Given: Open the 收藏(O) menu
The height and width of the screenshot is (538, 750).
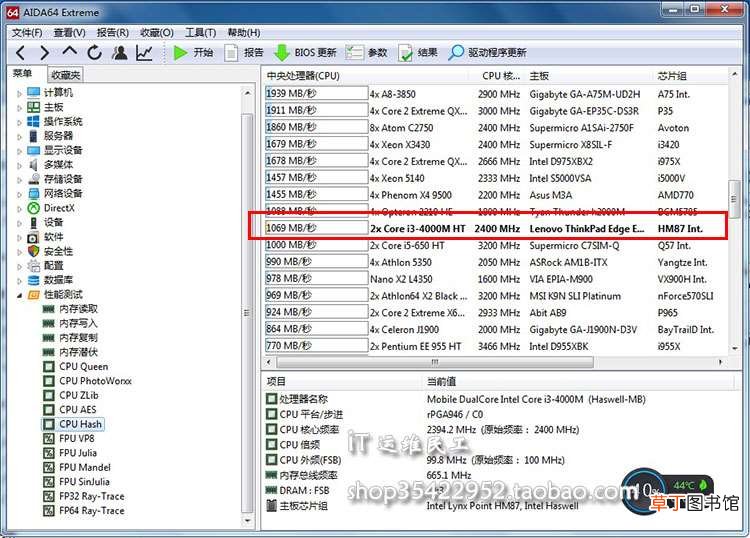Looking at the screenshot, I should pos(157,33).
